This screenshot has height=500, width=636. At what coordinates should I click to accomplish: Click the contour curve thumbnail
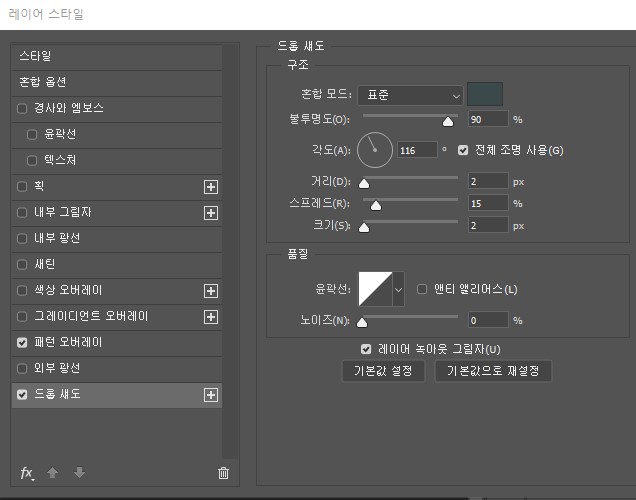click(x=375, y=289)
